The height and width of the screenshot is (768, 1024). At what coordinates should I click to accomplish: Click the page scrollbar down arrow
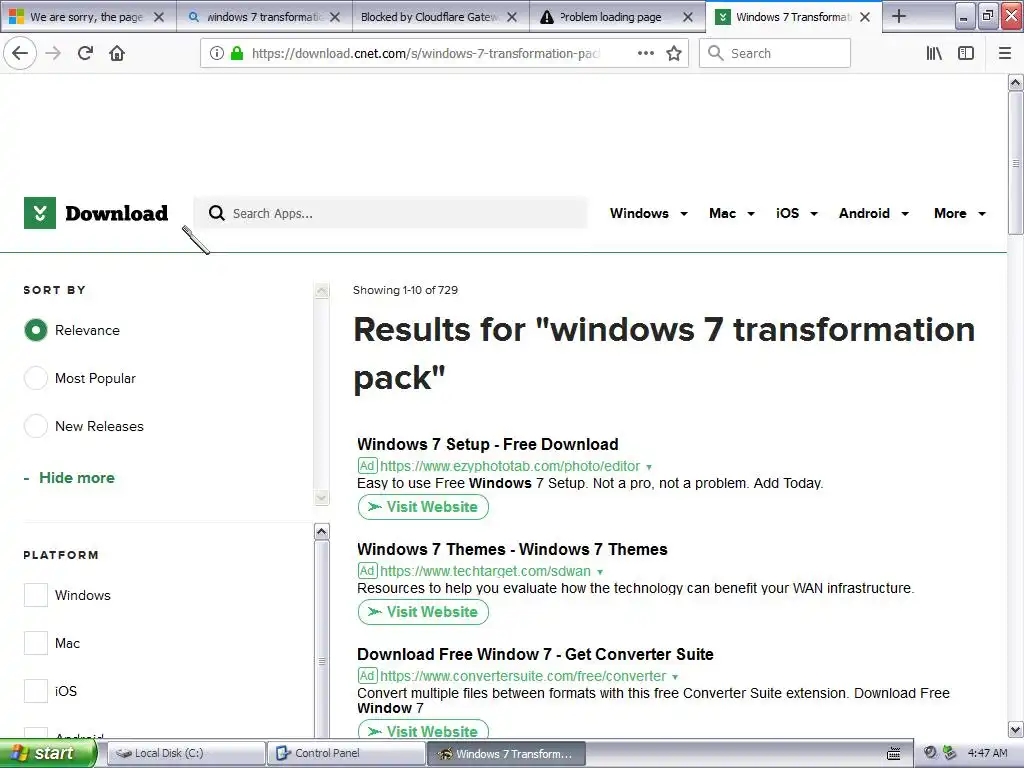(x=1015, y=729)
